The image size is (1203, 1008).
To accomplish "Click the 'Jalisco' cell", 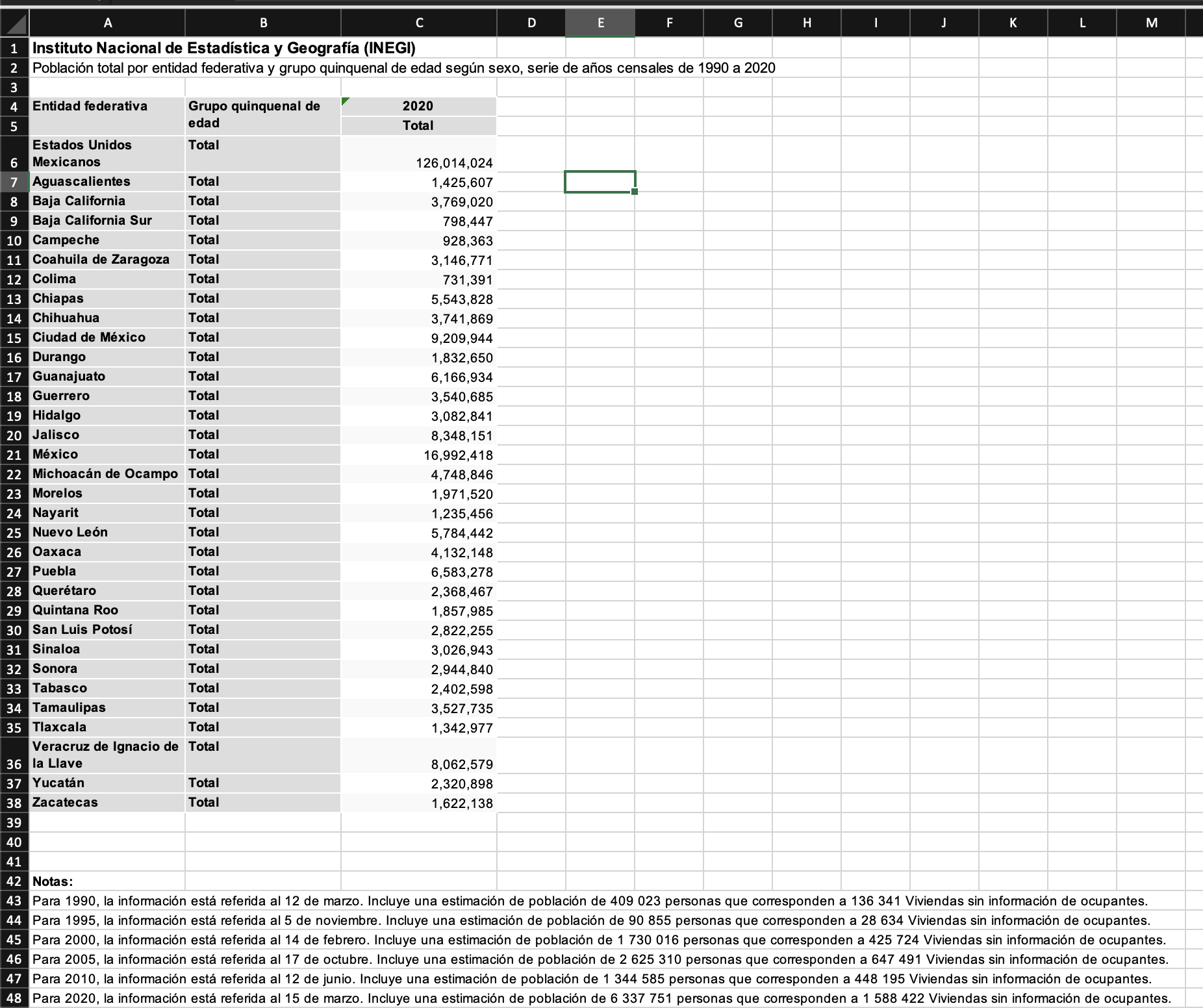I will click(107, 435).
